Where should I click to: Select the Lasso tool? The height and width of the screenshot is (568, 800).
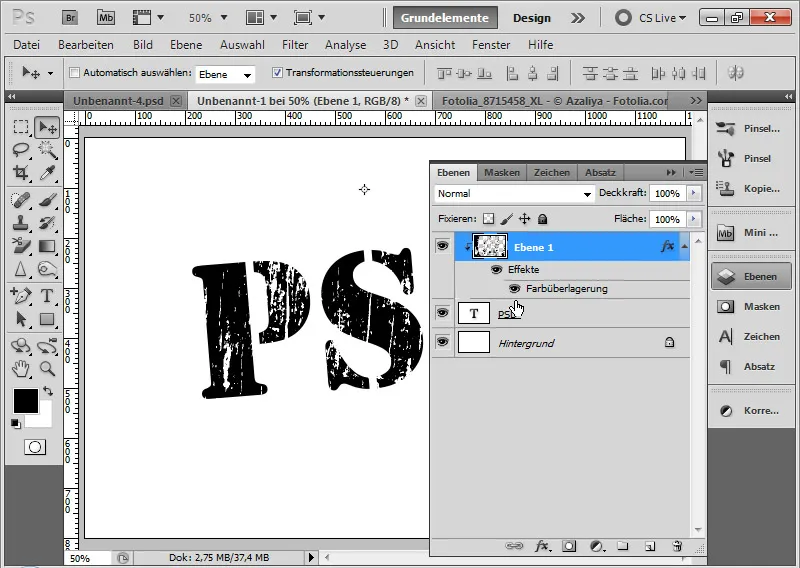point(21,150)
